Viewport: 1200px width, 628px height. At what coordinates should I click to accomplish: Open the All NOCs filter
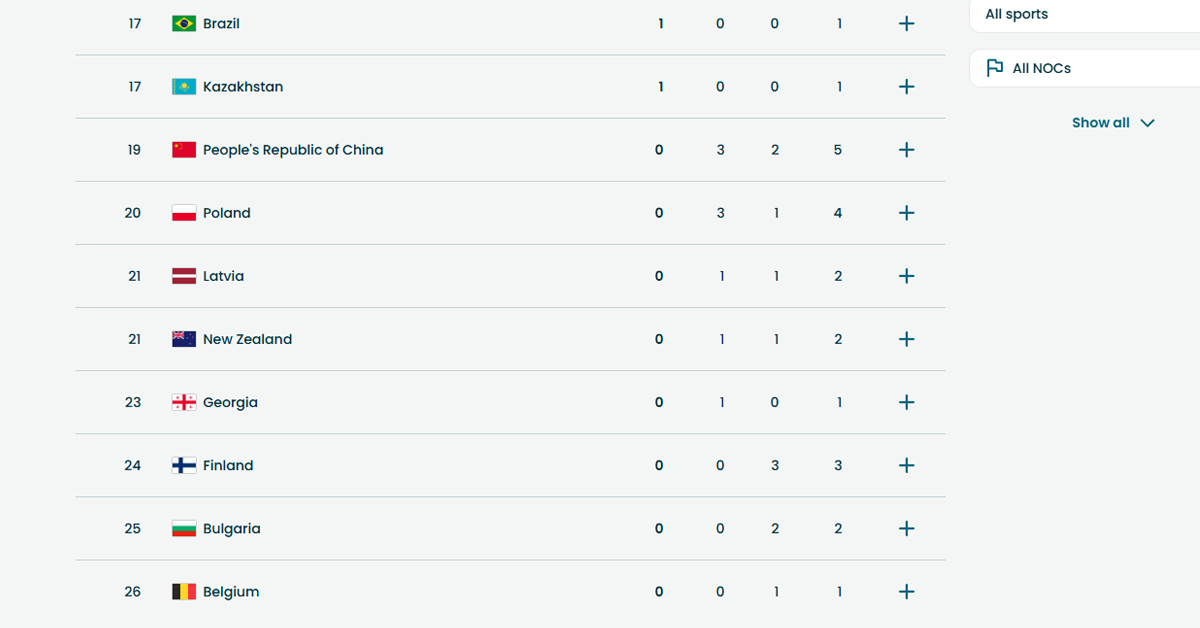[x=1080, y=68]
